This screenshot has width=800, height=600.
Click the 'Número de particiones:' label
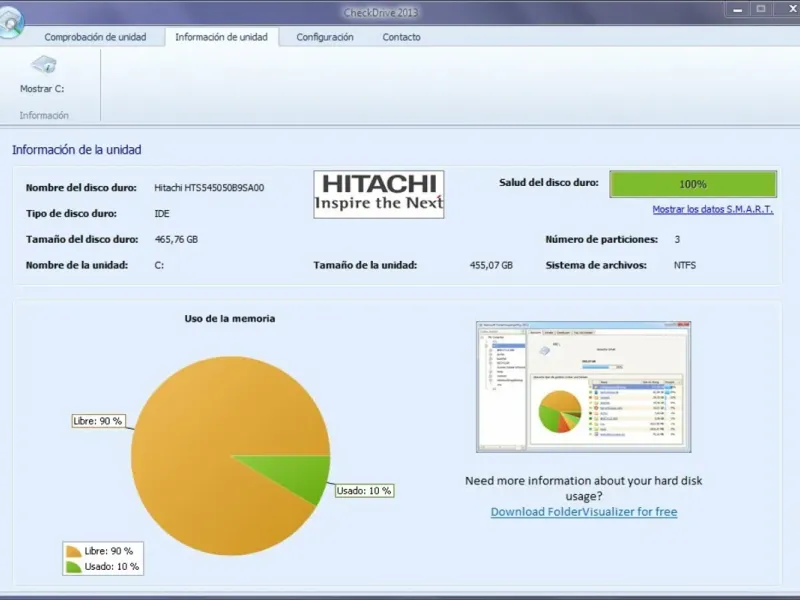coord(602,239)
